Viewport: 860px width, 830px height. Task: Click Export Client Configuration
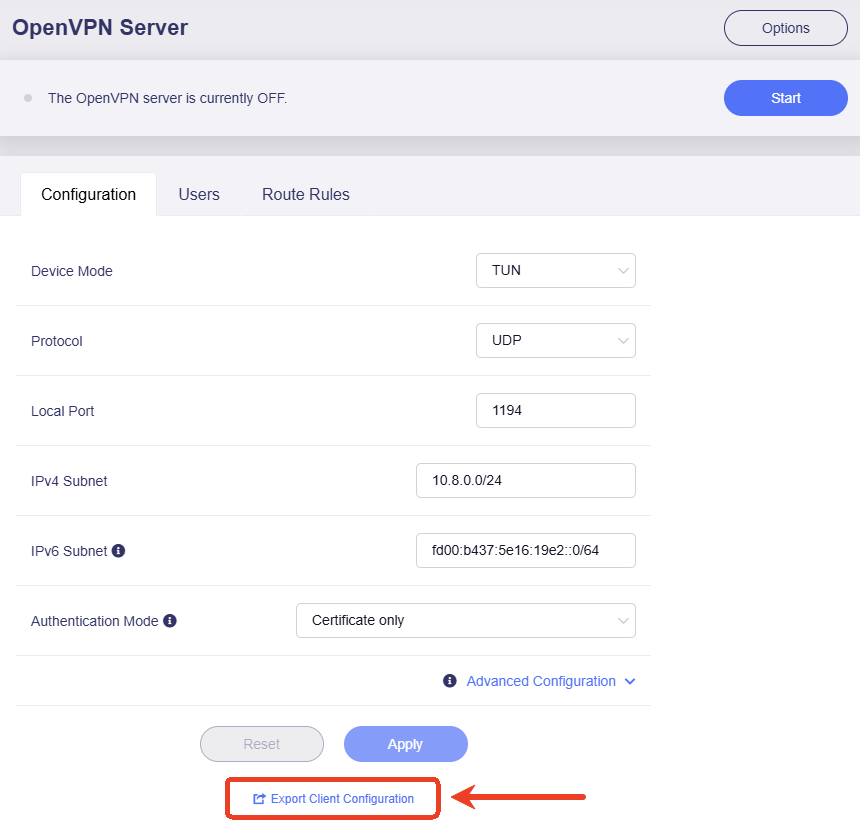(x=332, y=798)
